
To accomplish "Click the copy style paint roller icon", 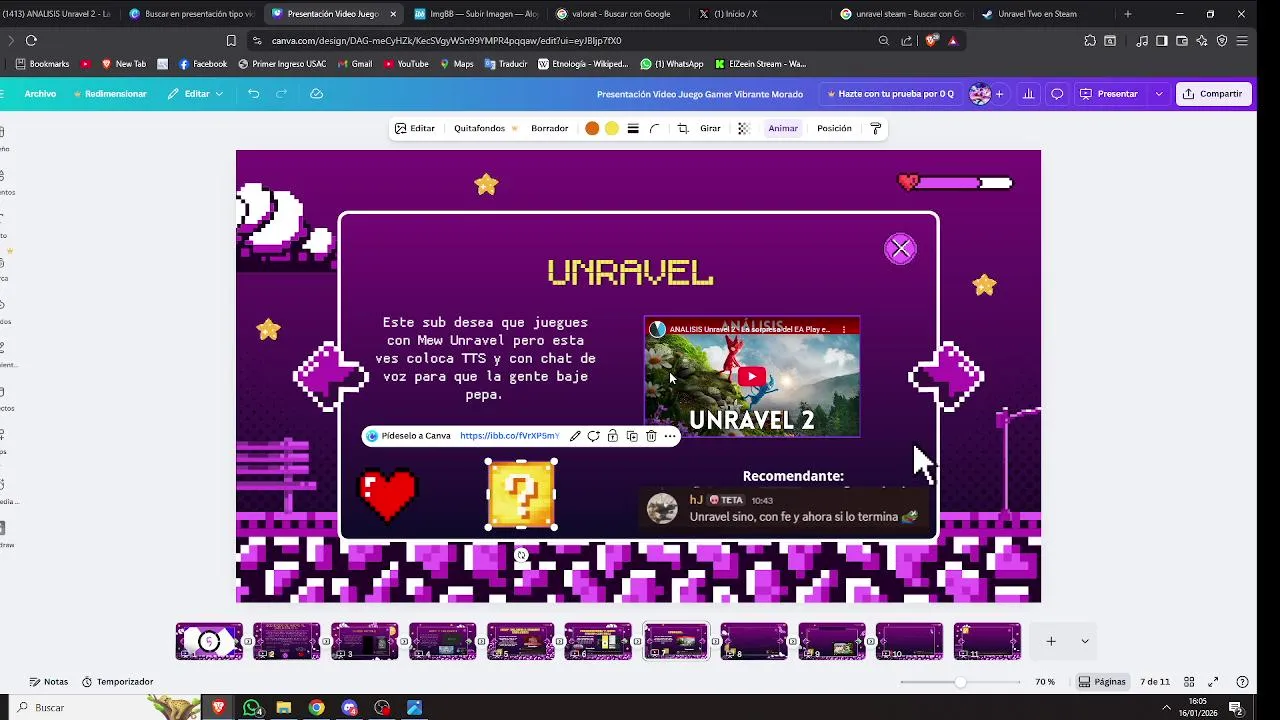I will pyautogui.click(x=876, y=128).
